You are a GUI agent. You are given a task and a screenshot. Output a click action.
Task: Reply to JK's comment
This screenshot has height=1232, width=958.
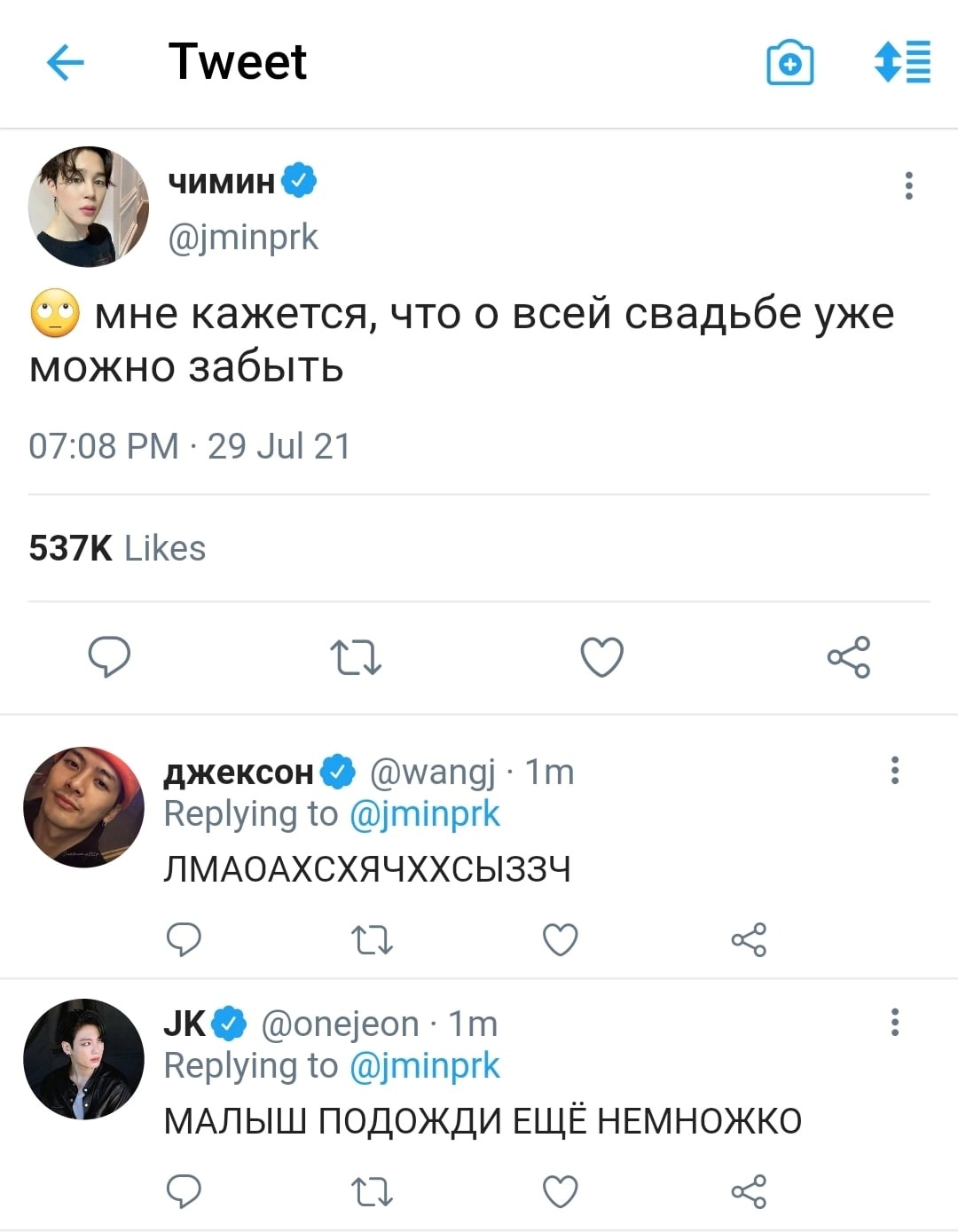tap(185, 1191)
